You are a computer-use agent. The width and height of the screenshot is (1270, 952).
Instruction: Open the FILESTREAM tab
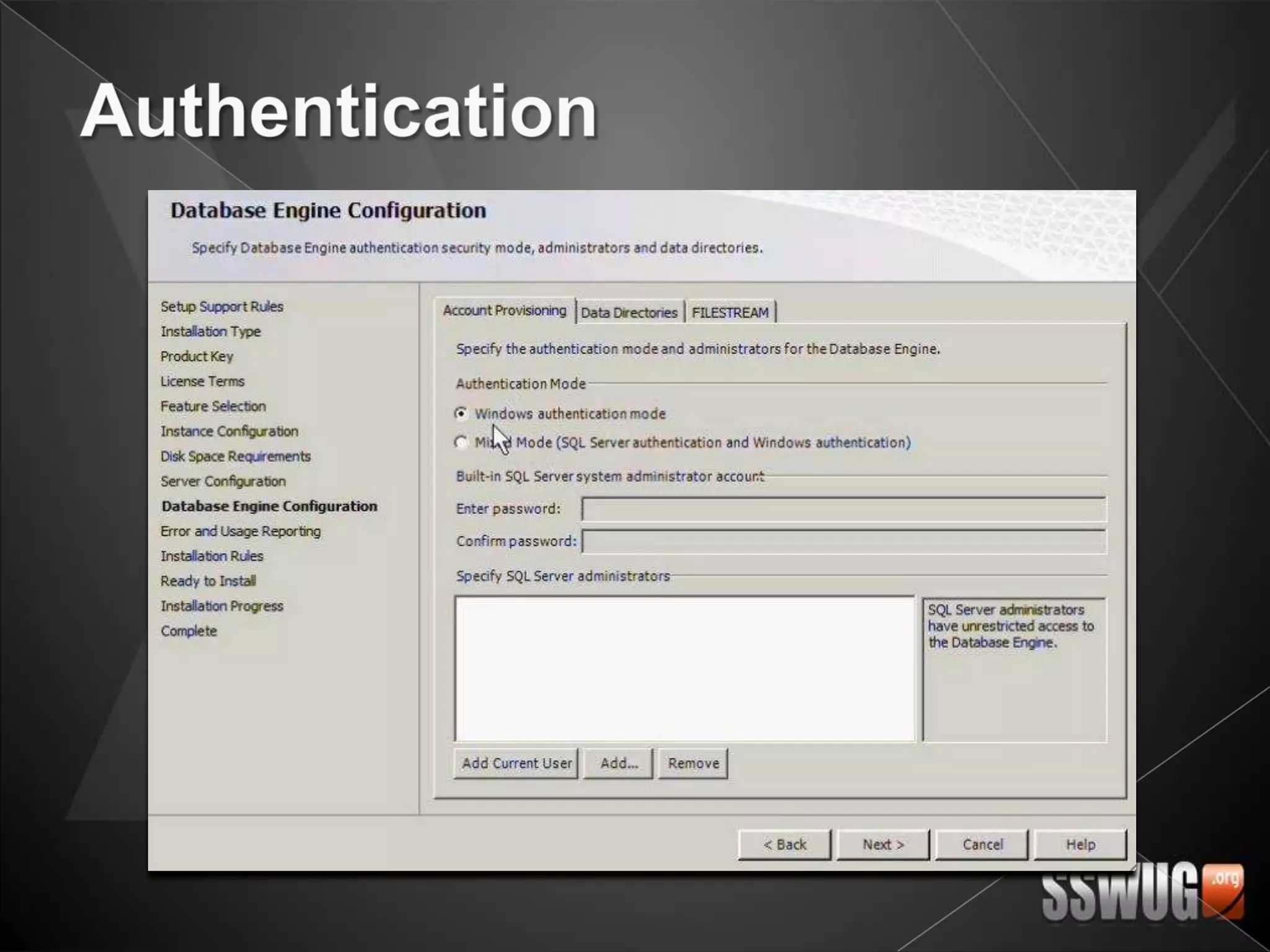tap(730, 312)
